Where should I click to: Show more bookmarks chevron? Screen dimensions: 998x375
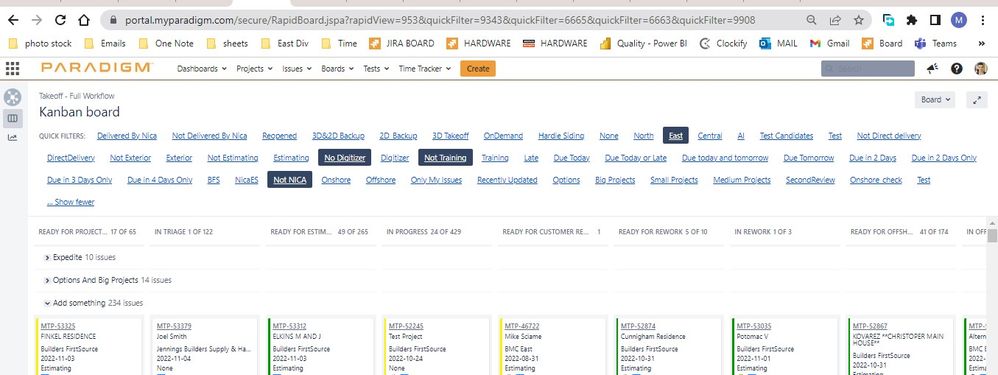(981, 43)
